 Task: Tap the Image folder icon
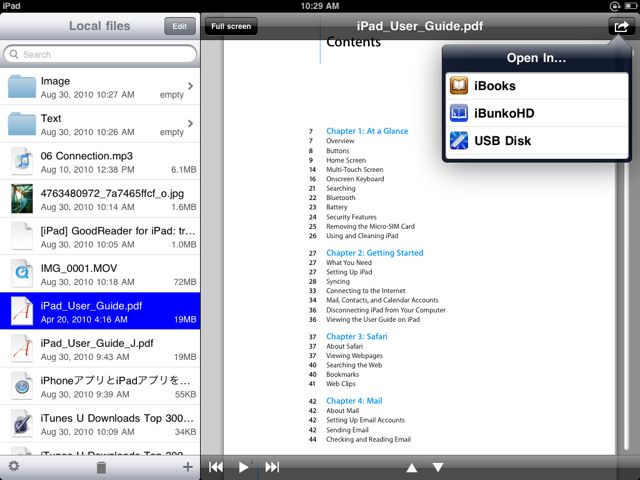(22, 86)
